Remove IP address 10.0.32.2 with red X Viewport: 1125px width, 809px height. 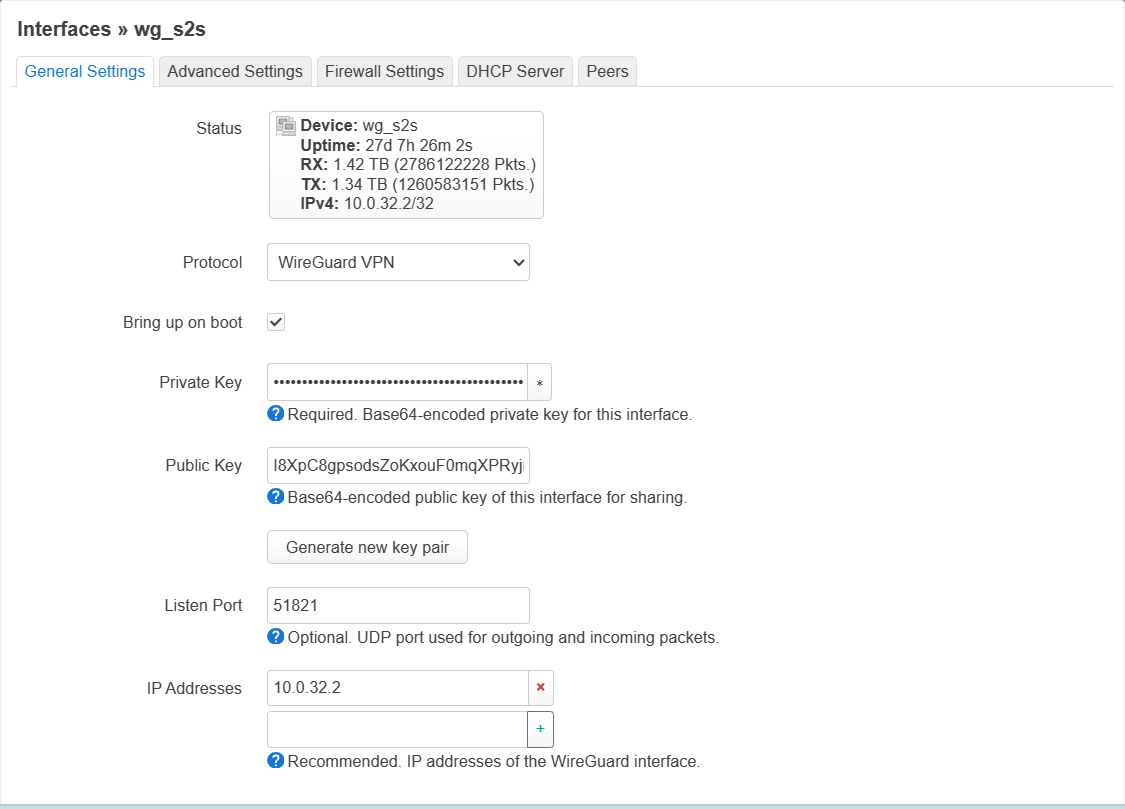(x=541, y=688)
